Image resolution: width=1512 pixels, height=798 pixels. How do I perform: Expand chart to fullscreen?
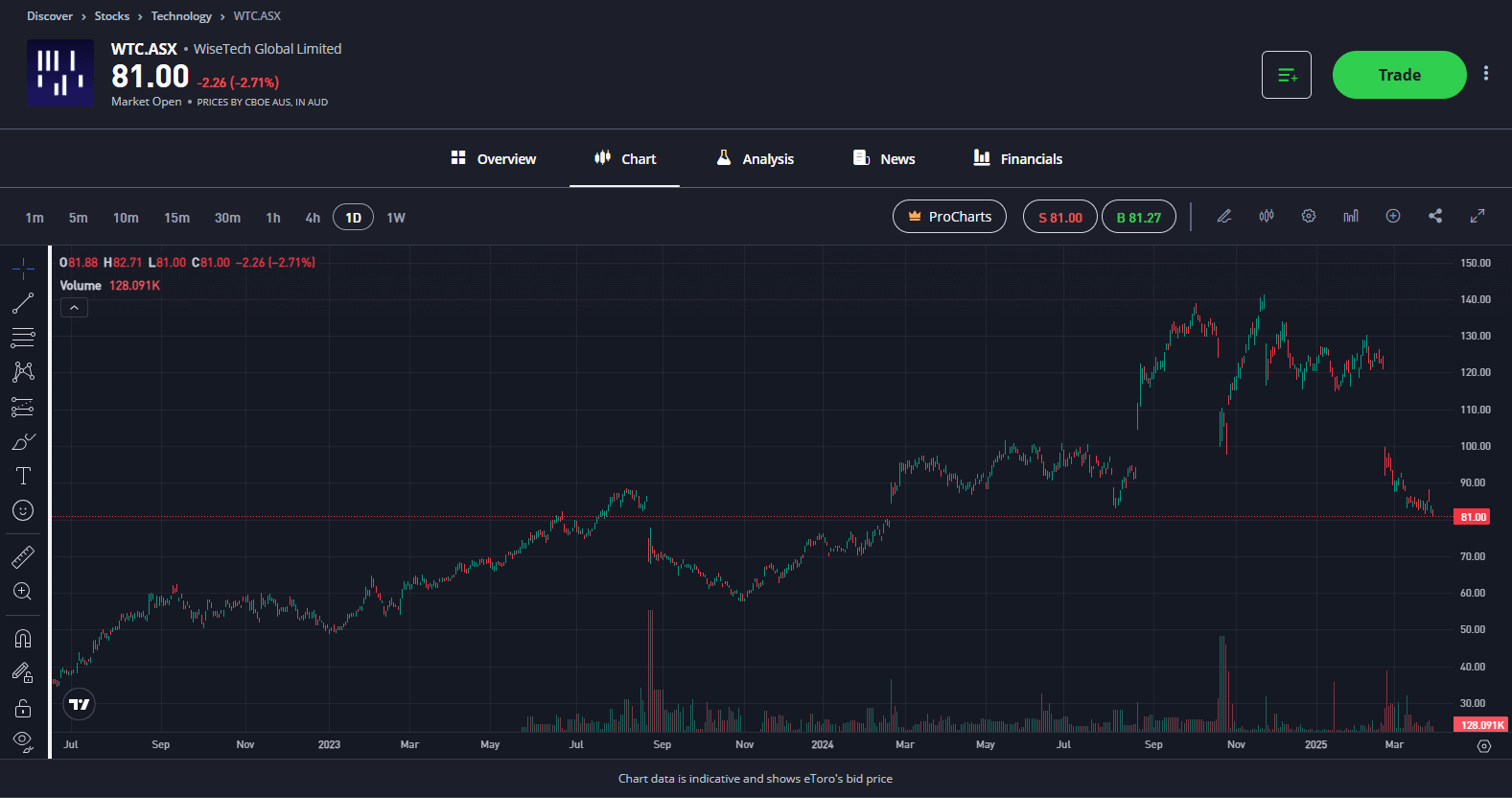click(1477, 217)
